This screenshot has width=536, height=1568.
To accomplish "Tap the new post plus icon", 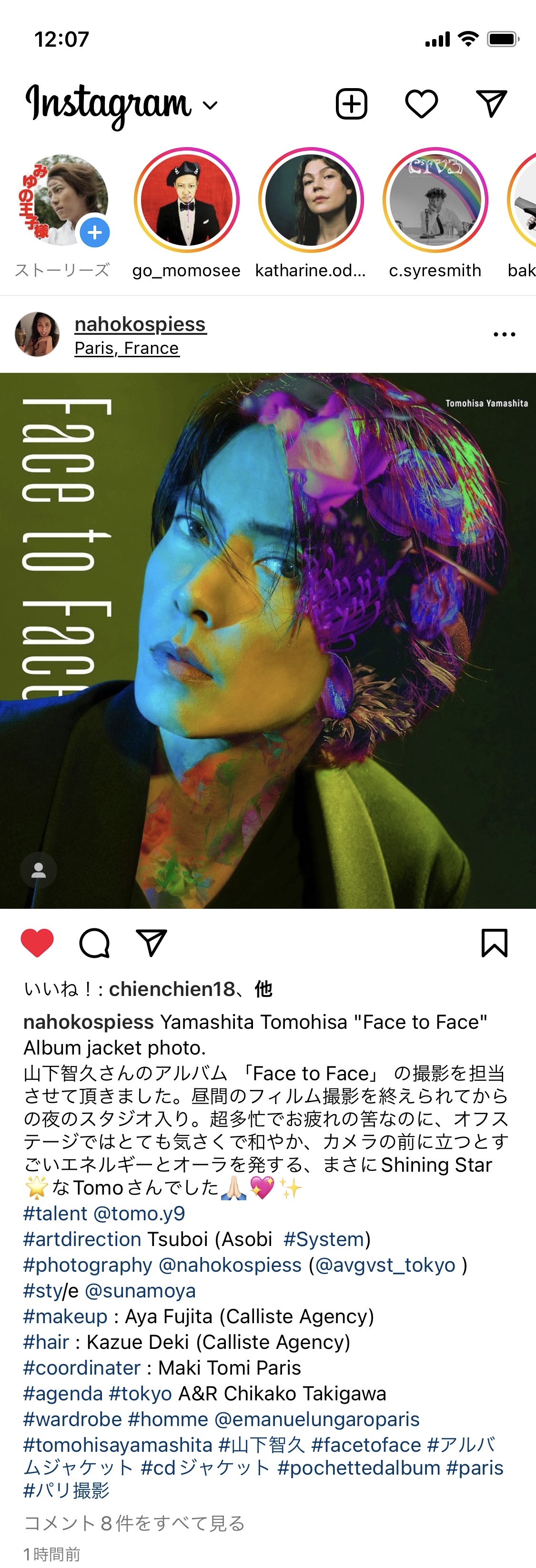I will tap(352, 103).
